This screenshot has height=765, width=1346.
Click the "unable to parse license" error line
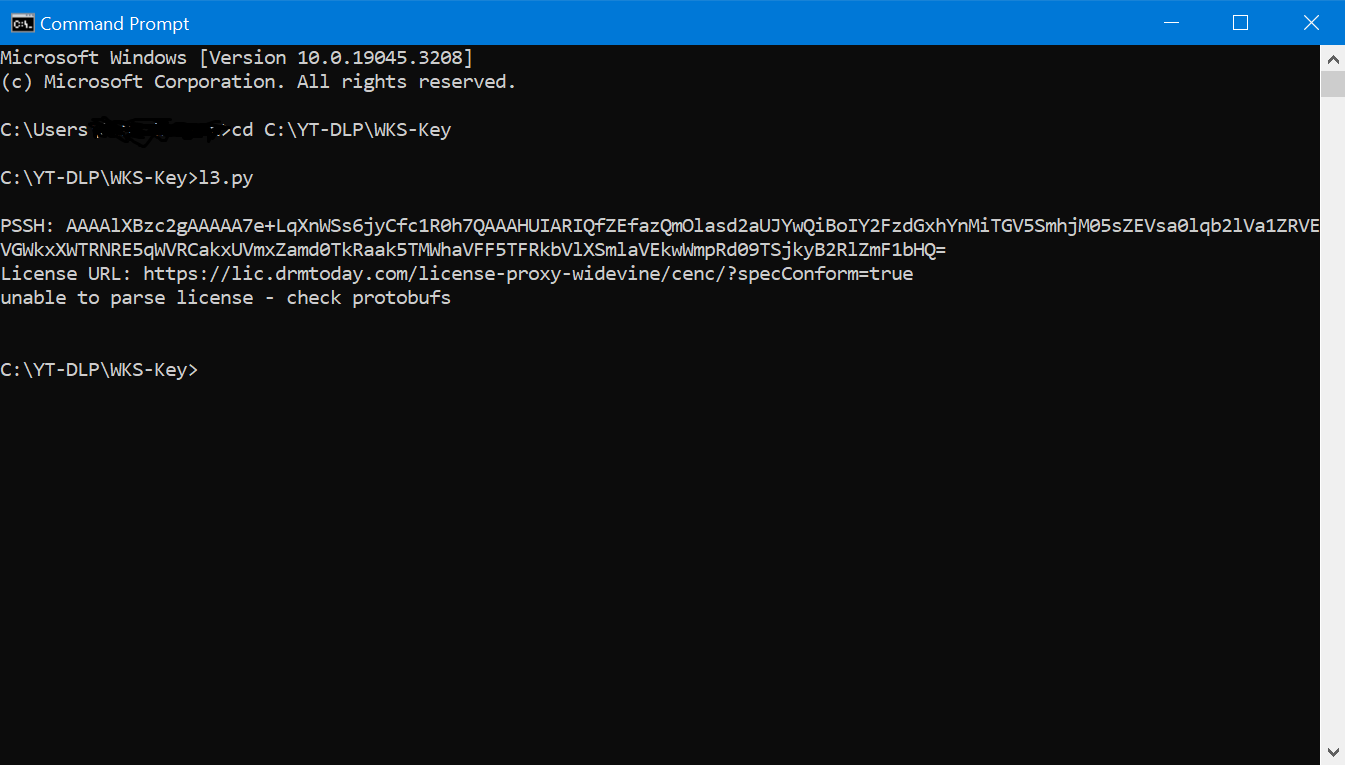click(x=225, y=298)
